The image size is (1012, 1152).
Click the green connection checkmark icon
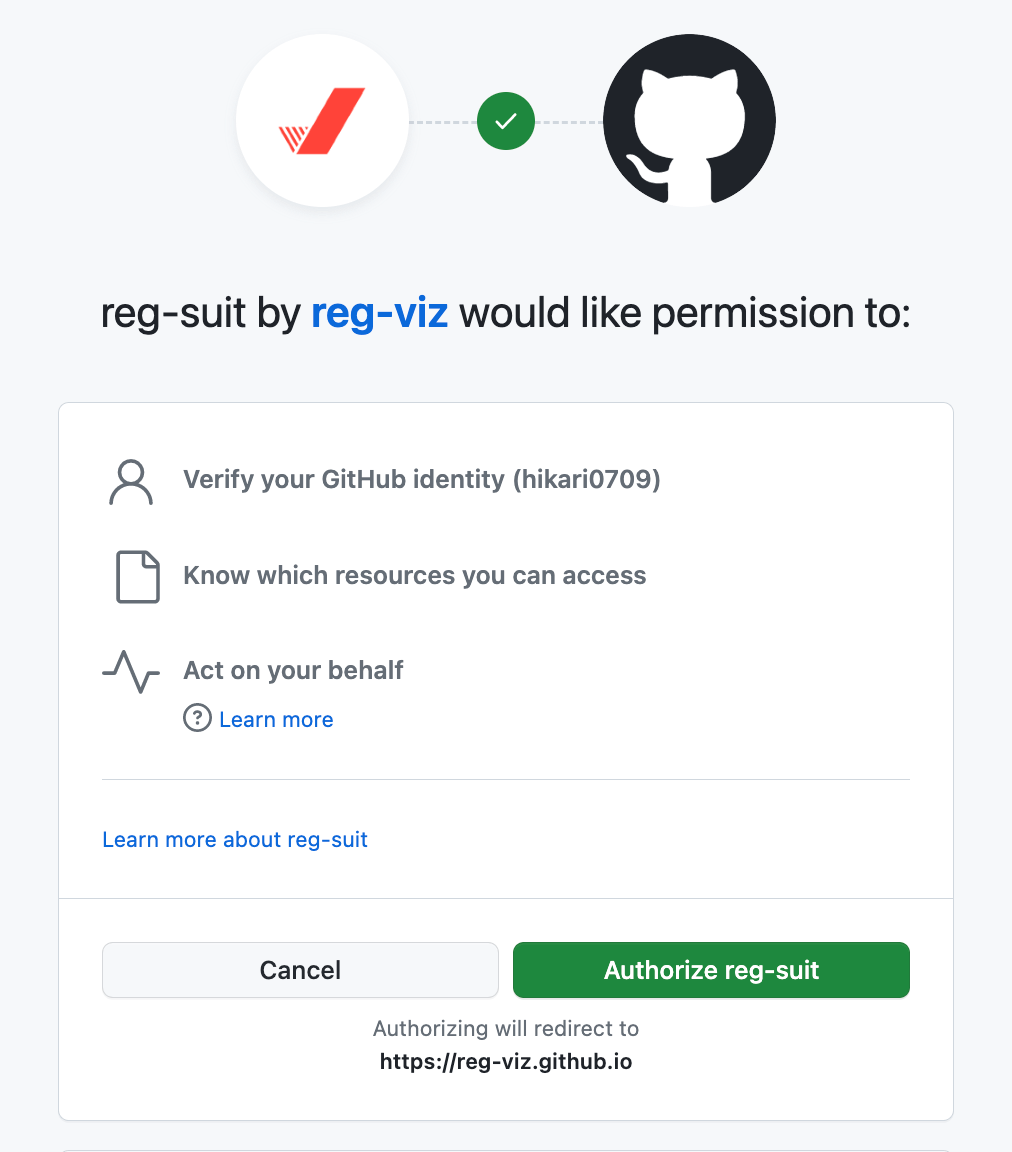506,121
